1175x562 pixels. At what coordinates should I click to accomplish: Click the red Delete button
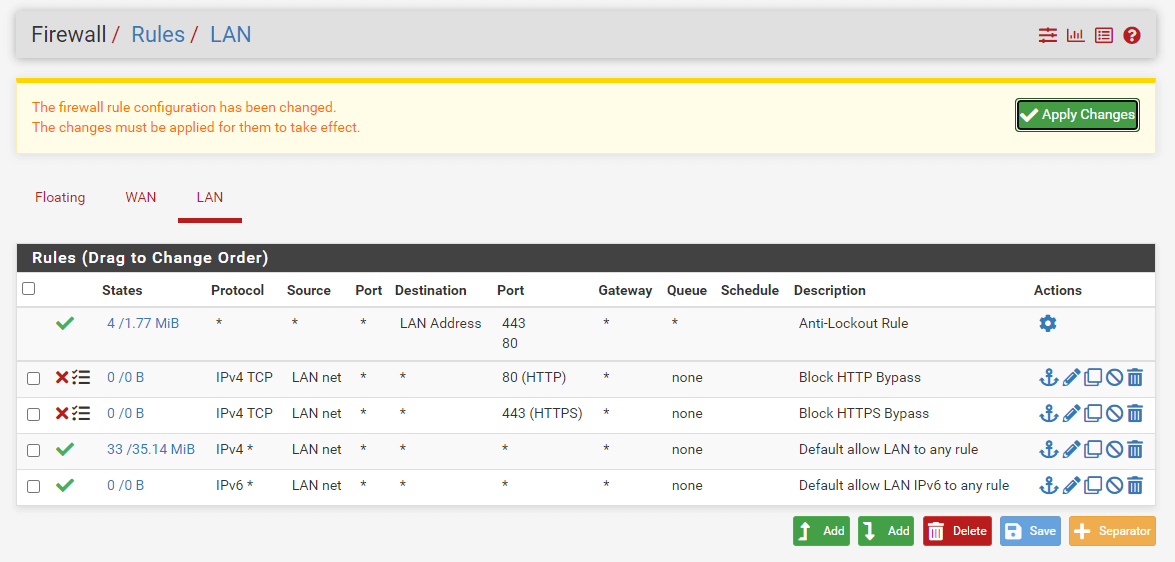[x=957, y=531]
